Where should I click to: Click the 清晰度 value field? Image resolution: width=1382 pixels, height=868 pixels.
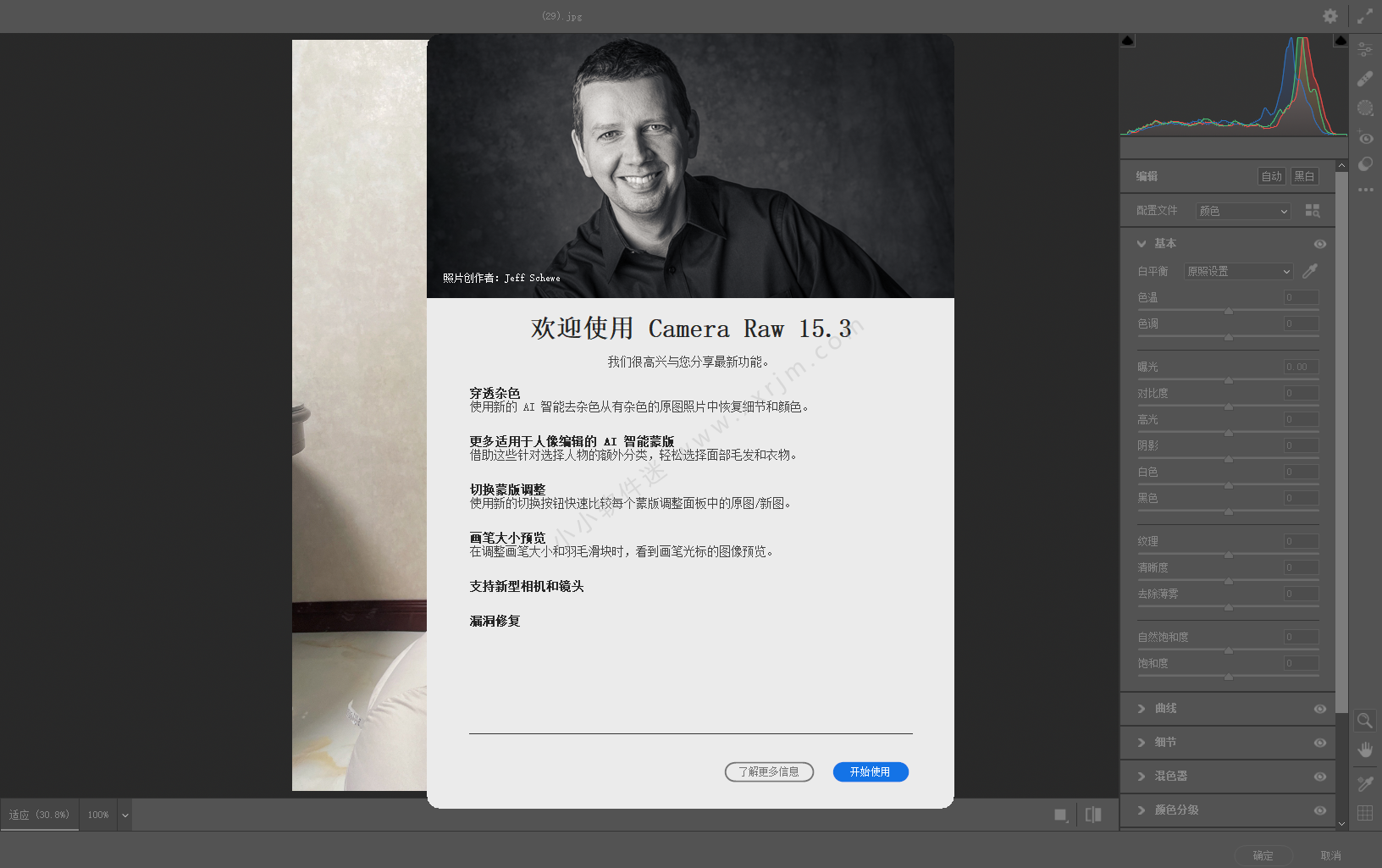tap(1301, 567)
